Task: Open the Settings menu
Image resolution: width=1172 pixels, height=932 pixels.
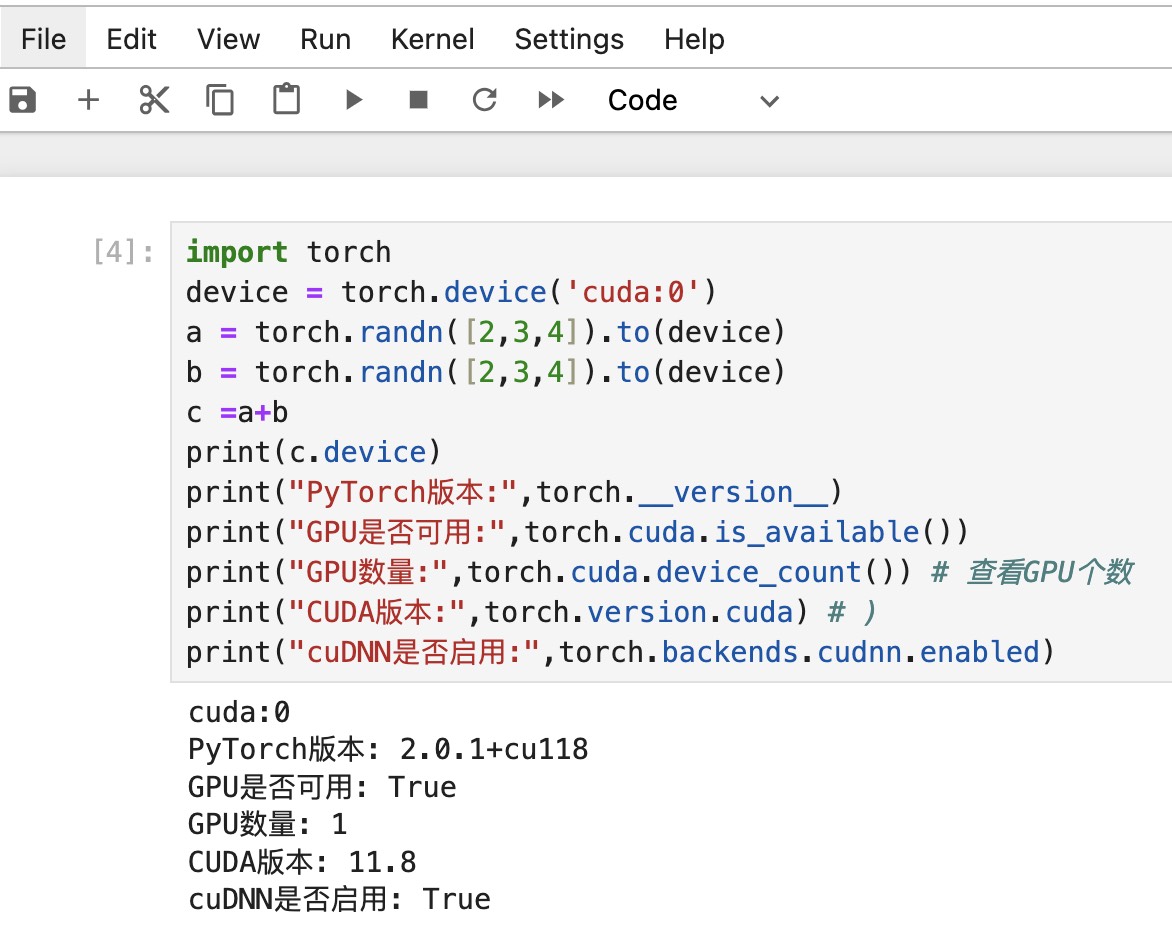Action: pos(570,39)
